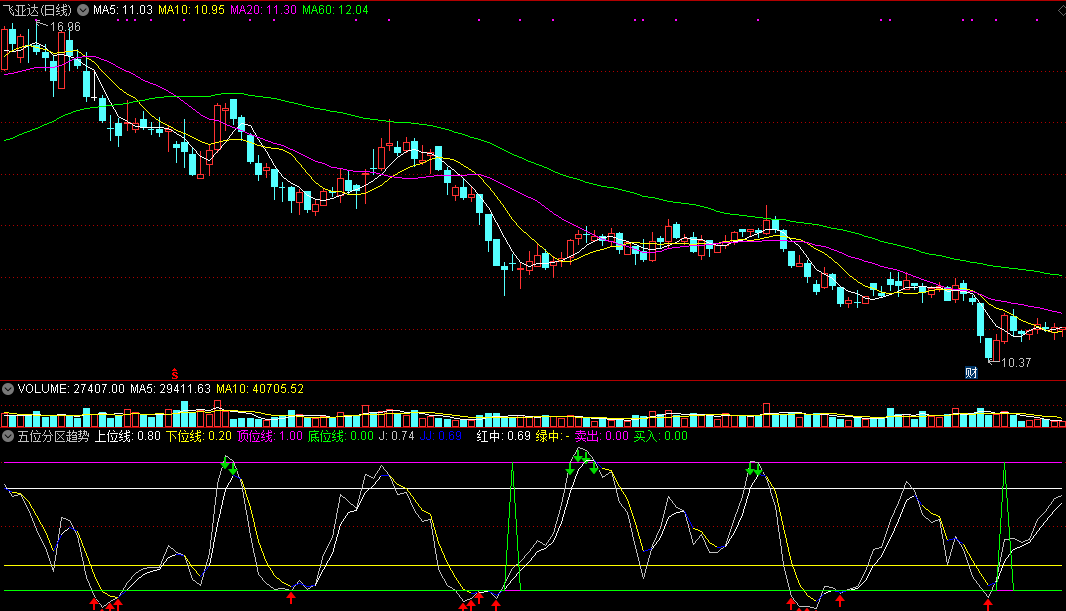Click the 绿中: - value

pos(553,436)
